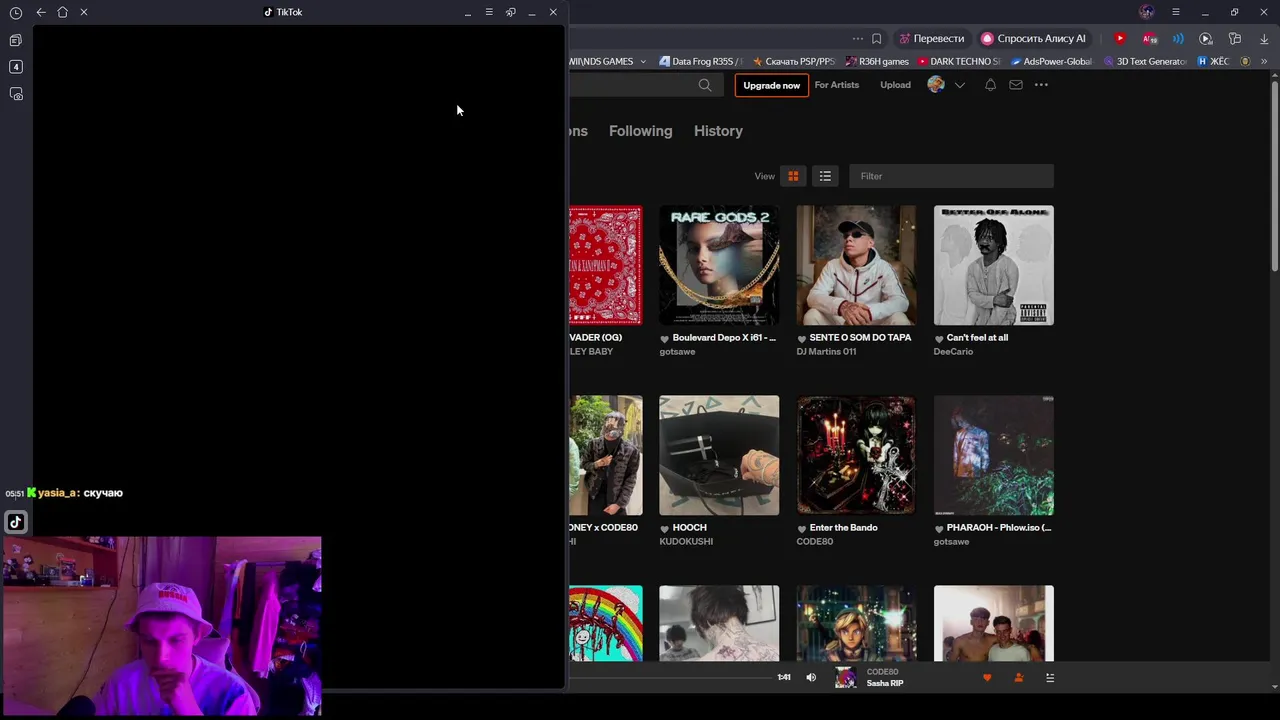Open the Following tab
The width and height of the screenshot is (1280, 720).
point(640,131)
